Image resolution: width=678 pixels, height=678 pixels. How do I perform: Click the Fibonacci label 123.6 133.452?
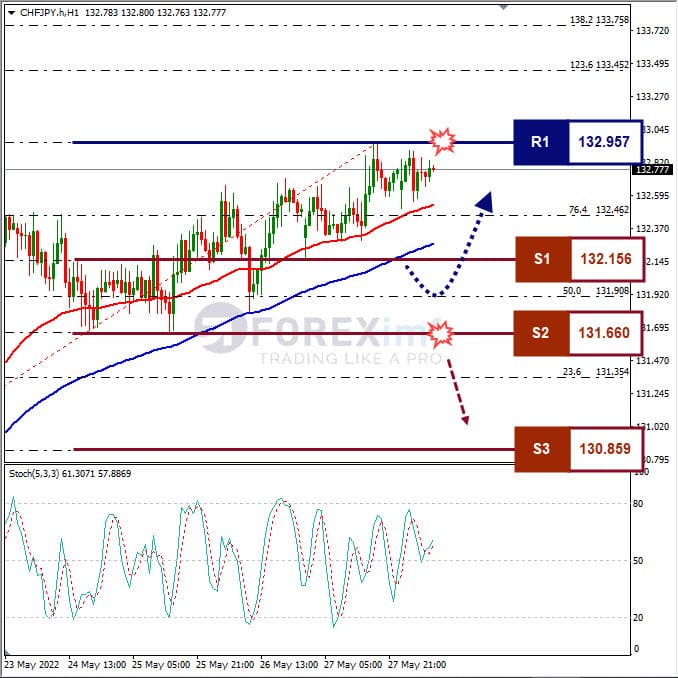coord(599,65)
